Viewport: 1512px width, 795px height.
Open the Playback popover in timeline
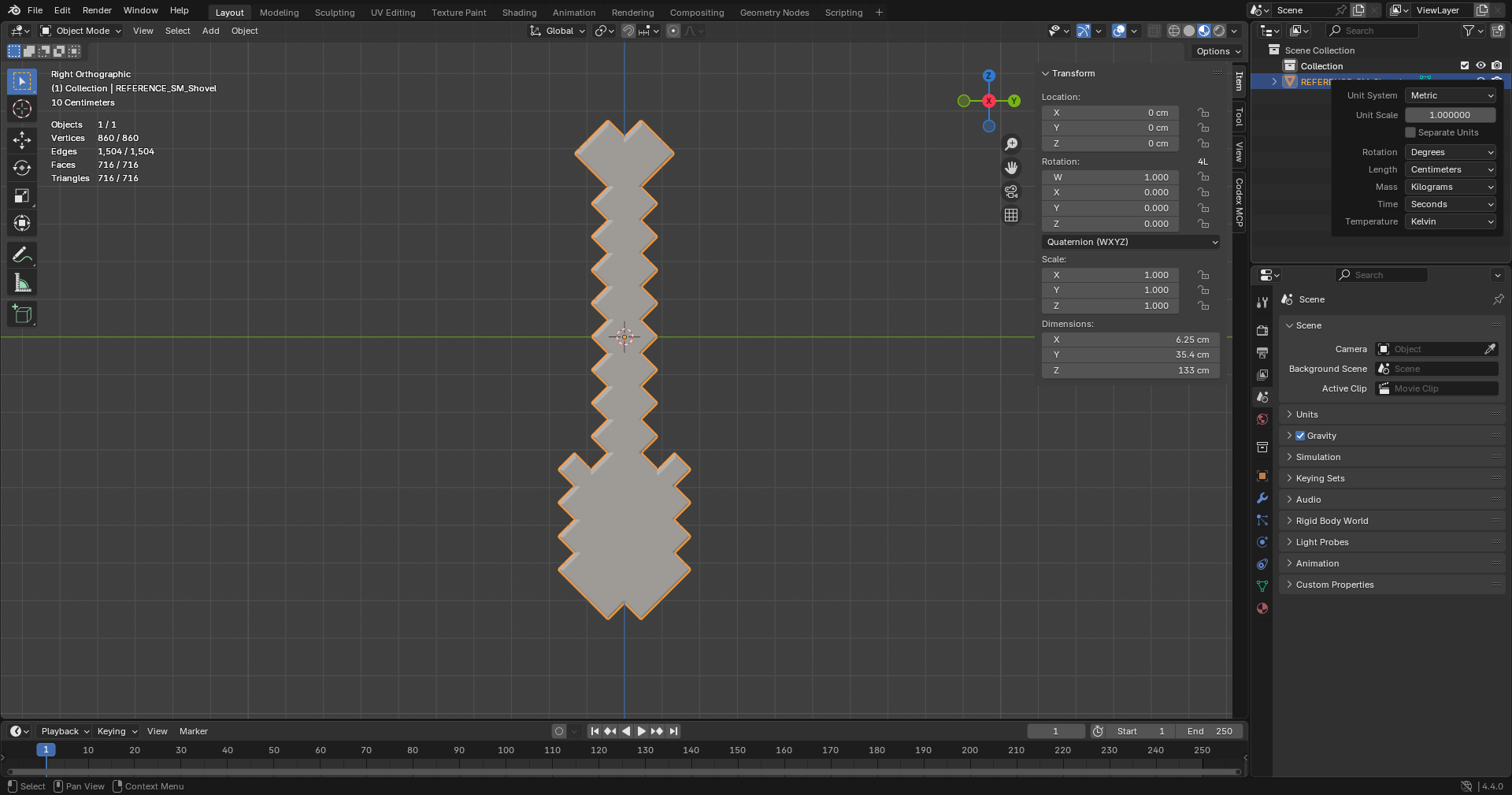(x=65, y=731)
